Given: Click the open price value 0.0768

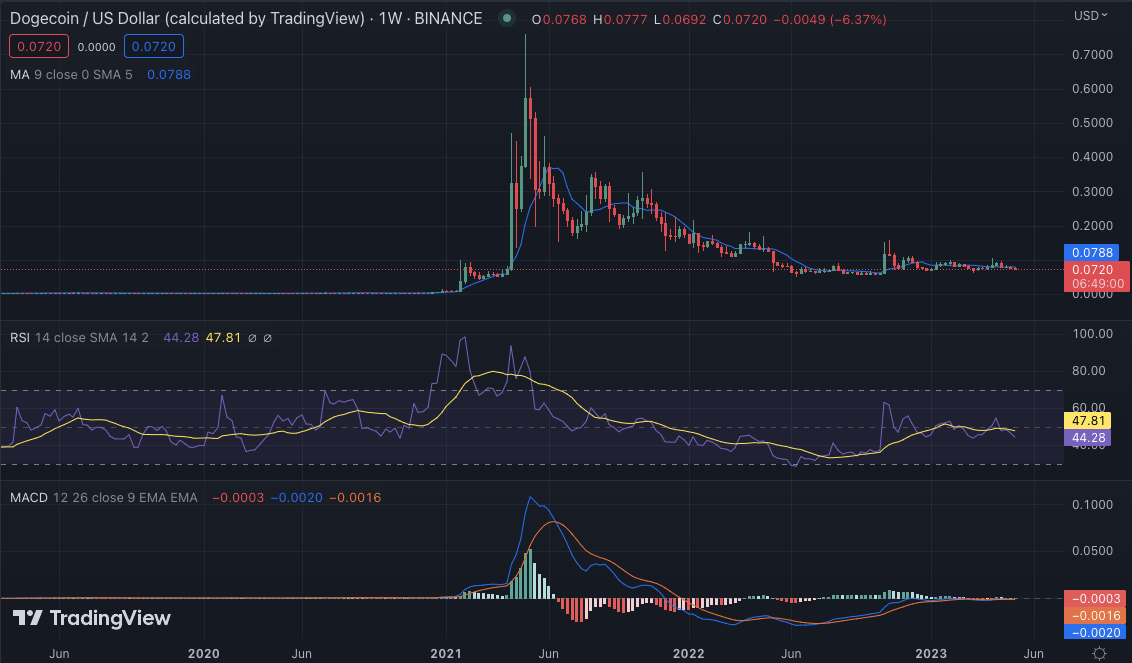Looking at the screenshot, I should (564, 20).
